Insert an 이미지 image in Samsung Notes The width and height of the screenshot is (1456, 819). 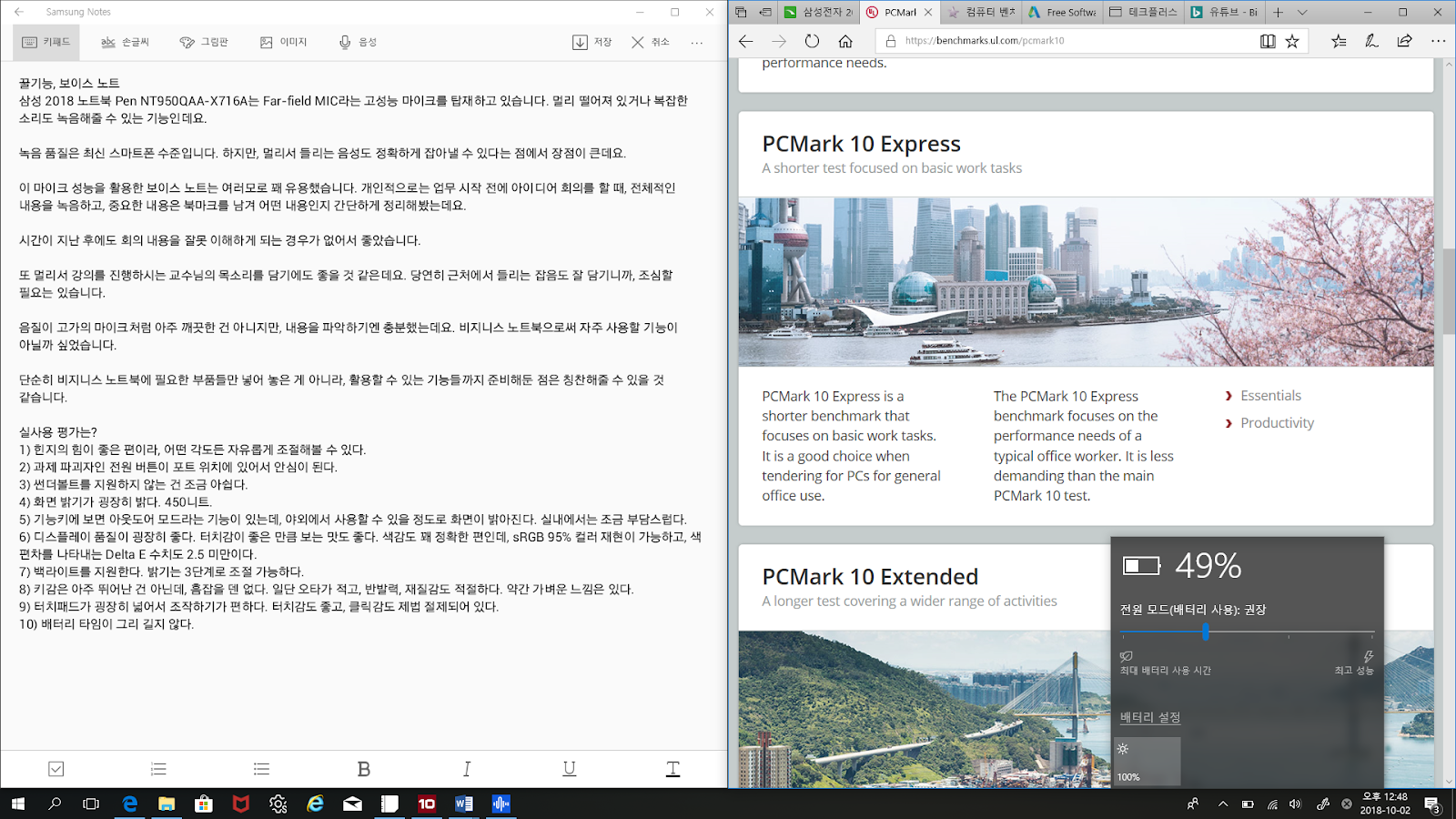point(284,42)
